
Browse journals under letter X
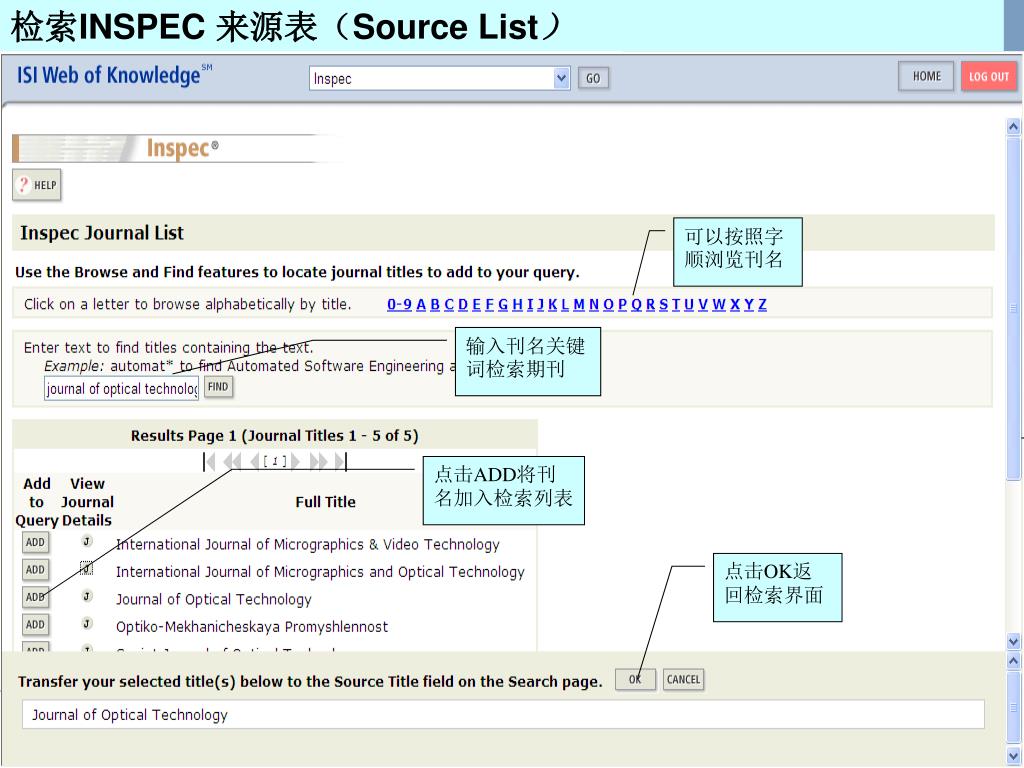click(x=735, y=304)
